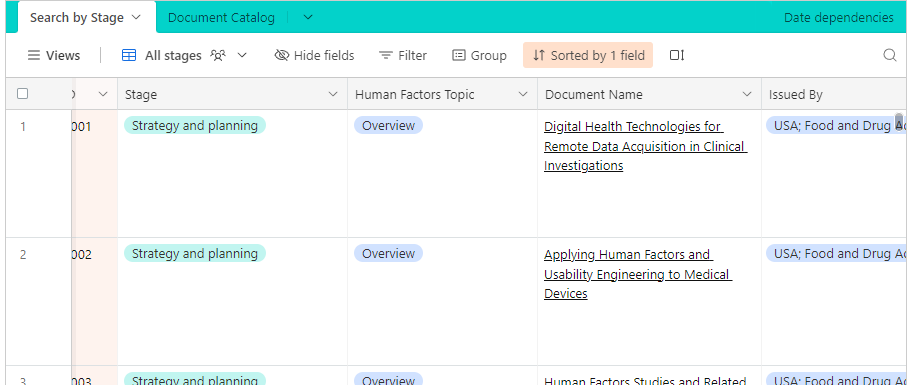Viewport: 908px width, 385px height.
Task: Select row number 1
Action: [x=23, y=127]
